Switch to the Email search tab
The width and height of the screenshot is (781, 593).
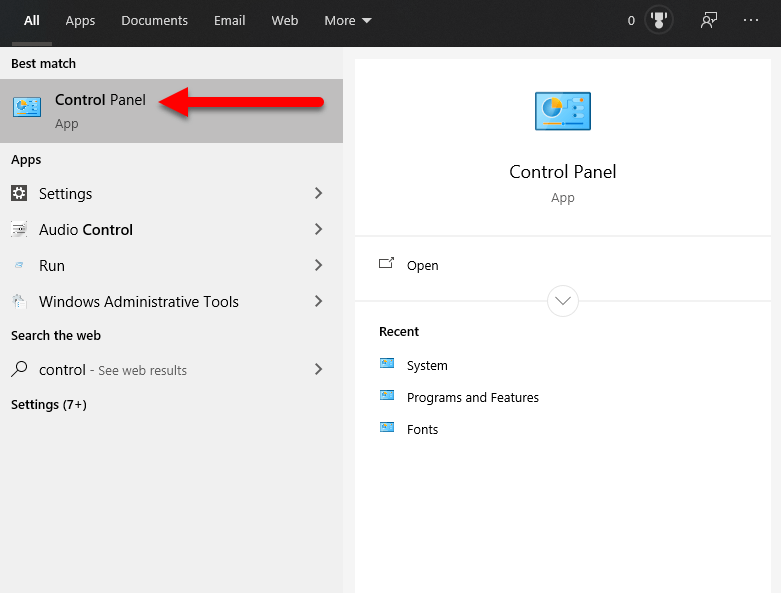[230, 20]
